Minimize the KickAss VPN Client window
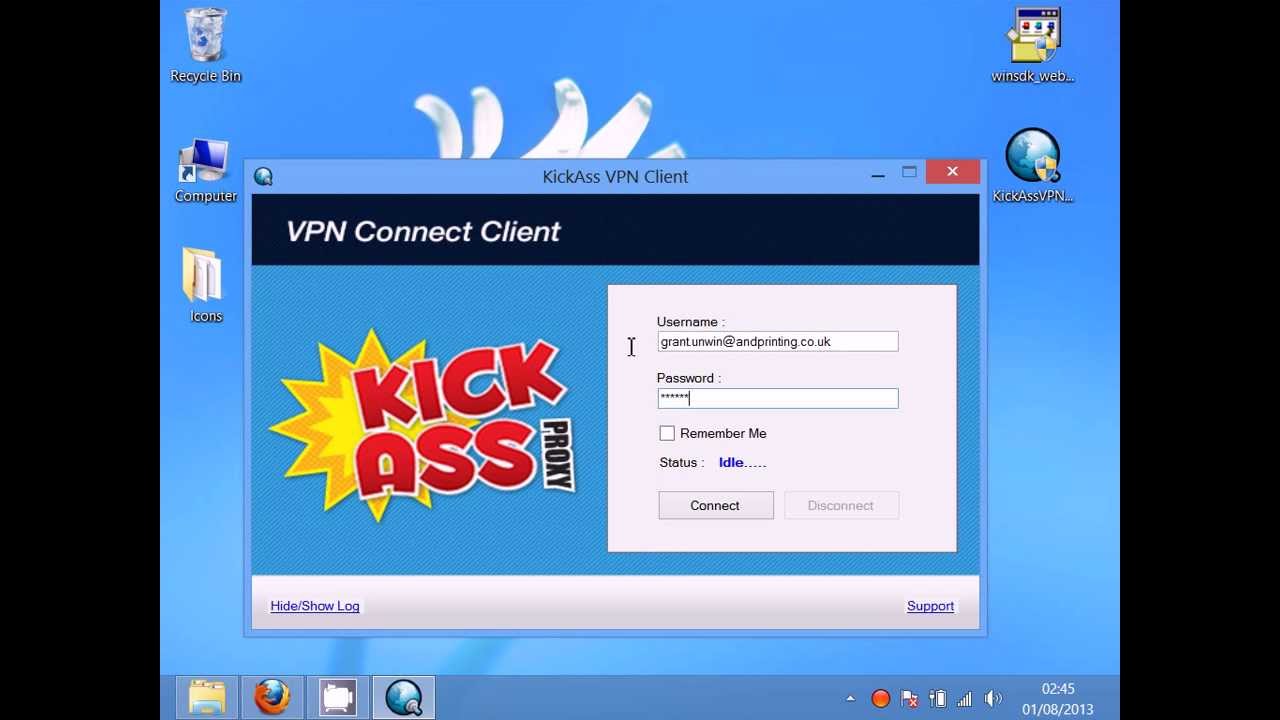This screenshot has height=720, width=1280. click(x=878, y=174)
